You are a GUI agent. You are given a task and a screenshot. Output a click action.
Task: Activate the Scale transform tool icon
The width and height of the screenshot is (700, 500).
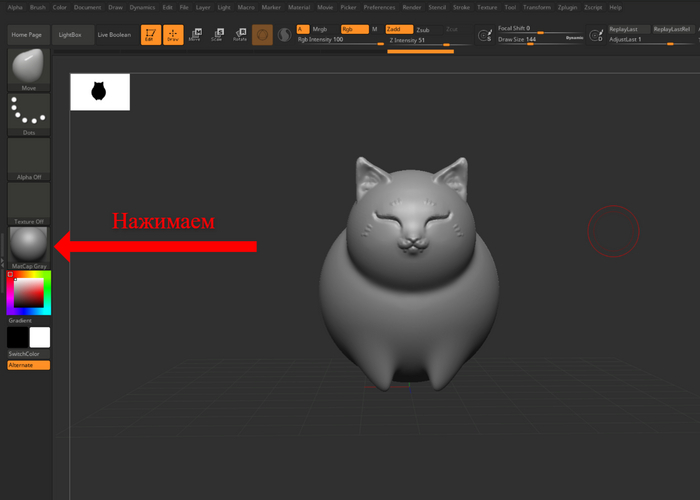click(217, 35)
